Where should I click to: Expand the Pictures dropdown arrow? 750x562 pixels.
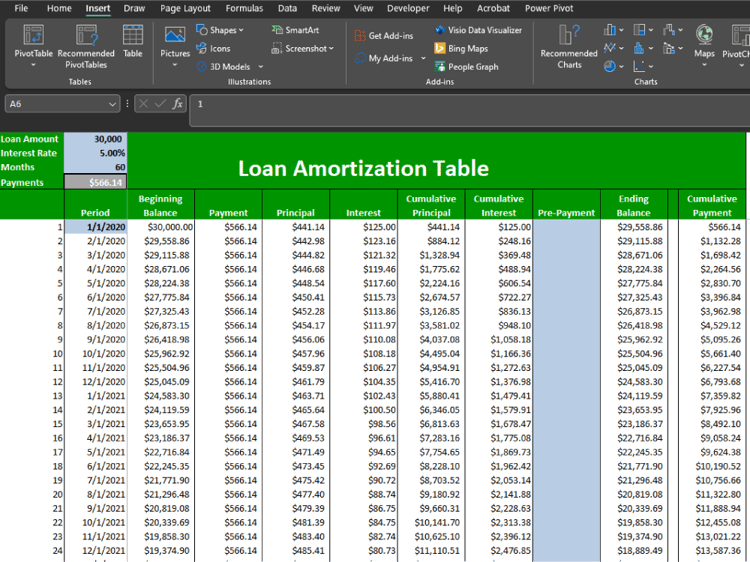tap(175, 65)
